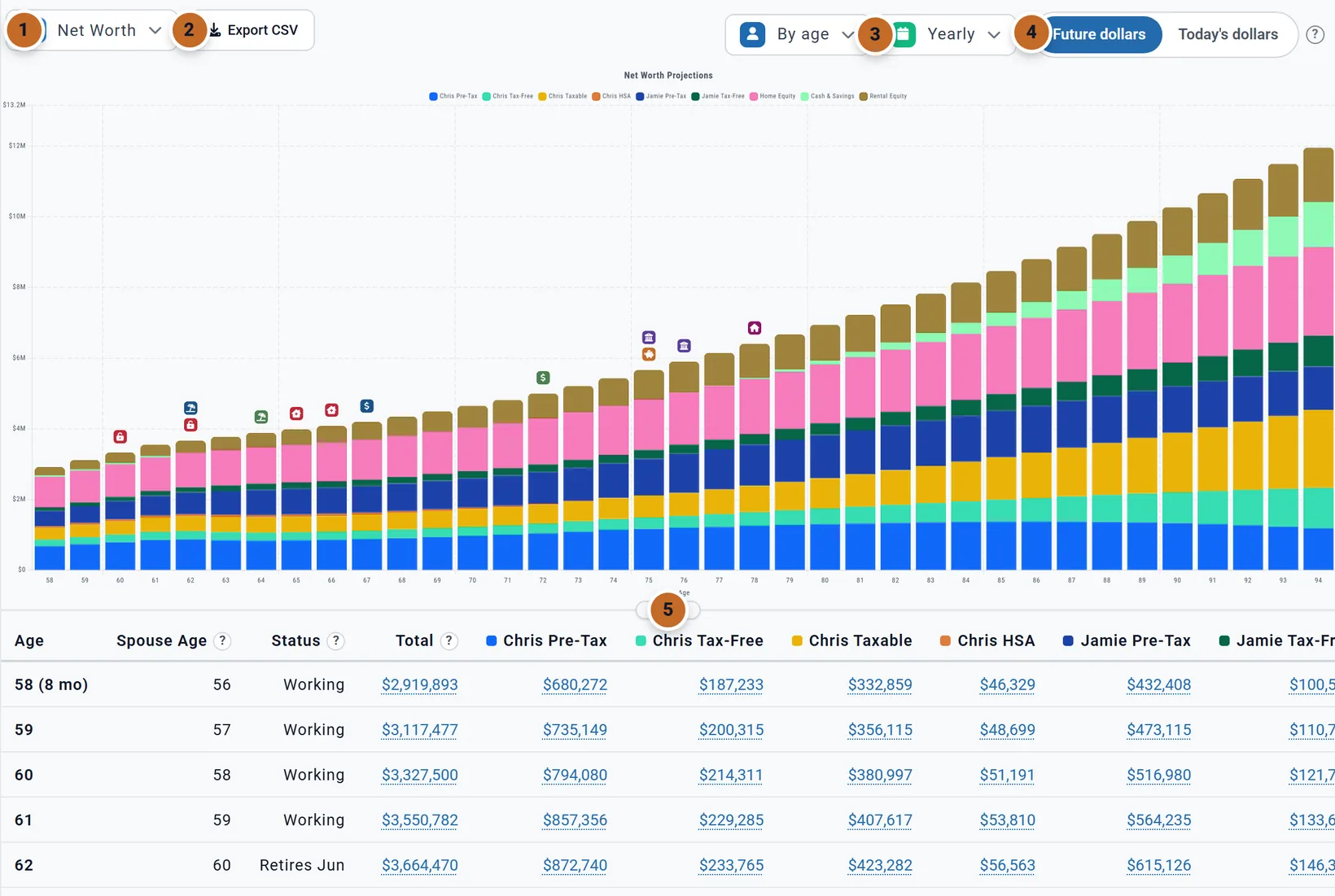Click the blue dollar event icon at age 67
This screenshot has height=896, width=1335.
[x=367, y=405]
